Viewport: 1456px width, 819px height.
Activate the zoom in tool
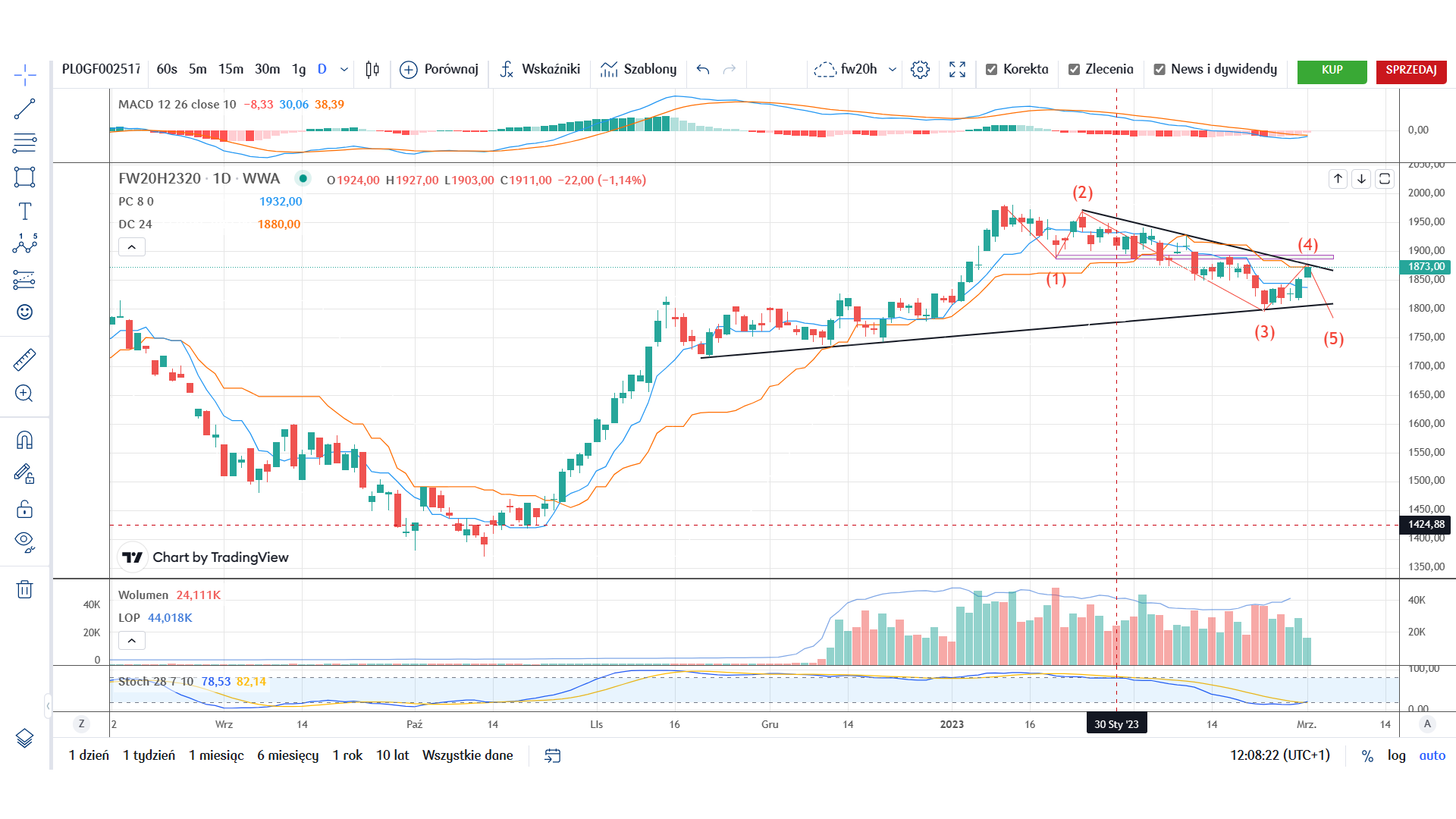[x=24, y=394]
